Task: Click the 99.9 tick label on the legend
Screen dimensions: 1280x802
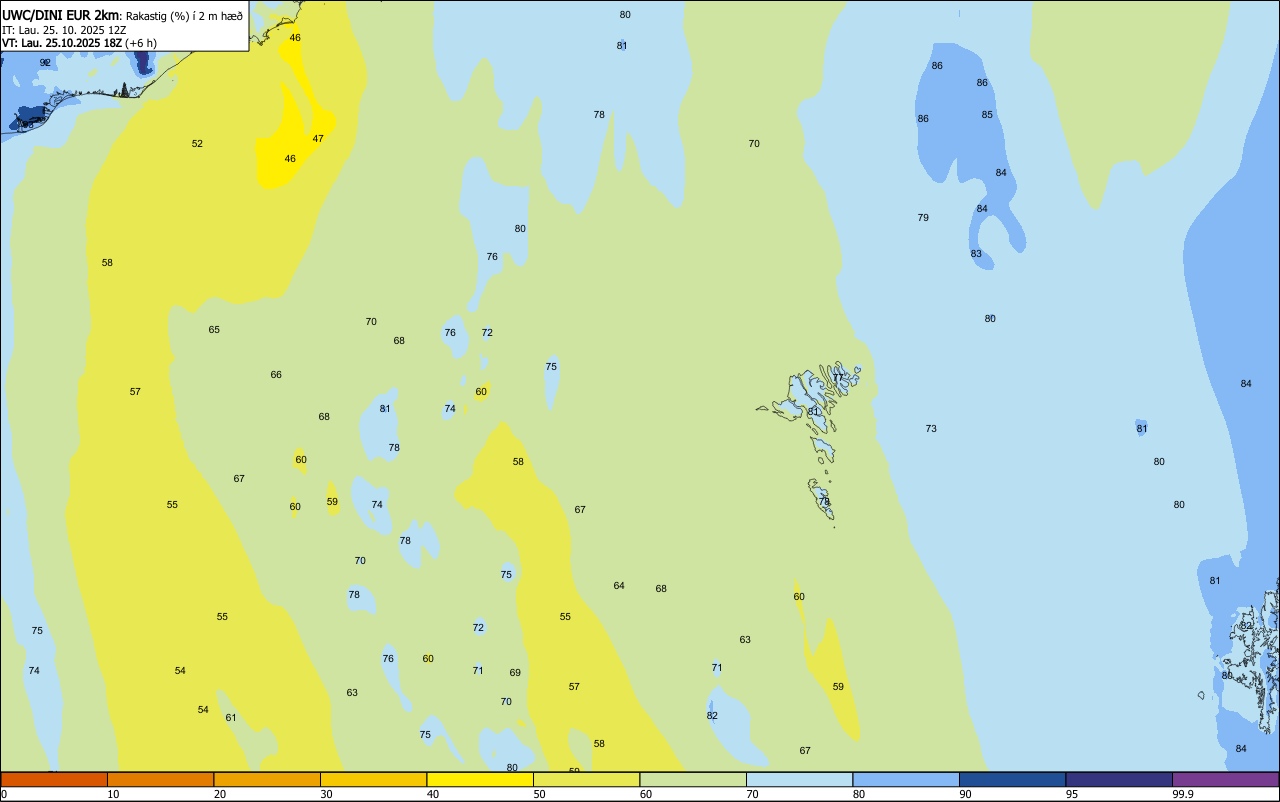Action: (x=1183, y=794)
